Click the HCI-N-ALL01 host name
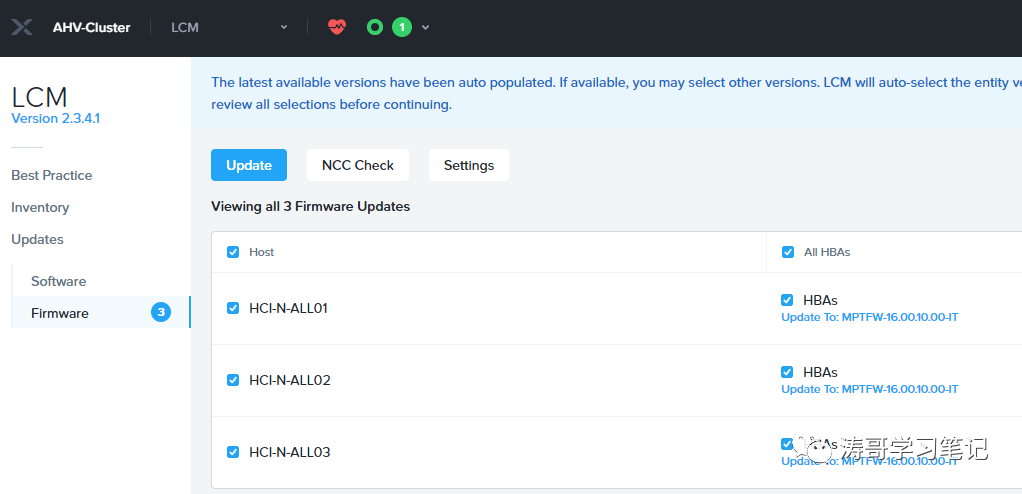Viewport: 1022px width, 494px height. (x=288, y=308)
